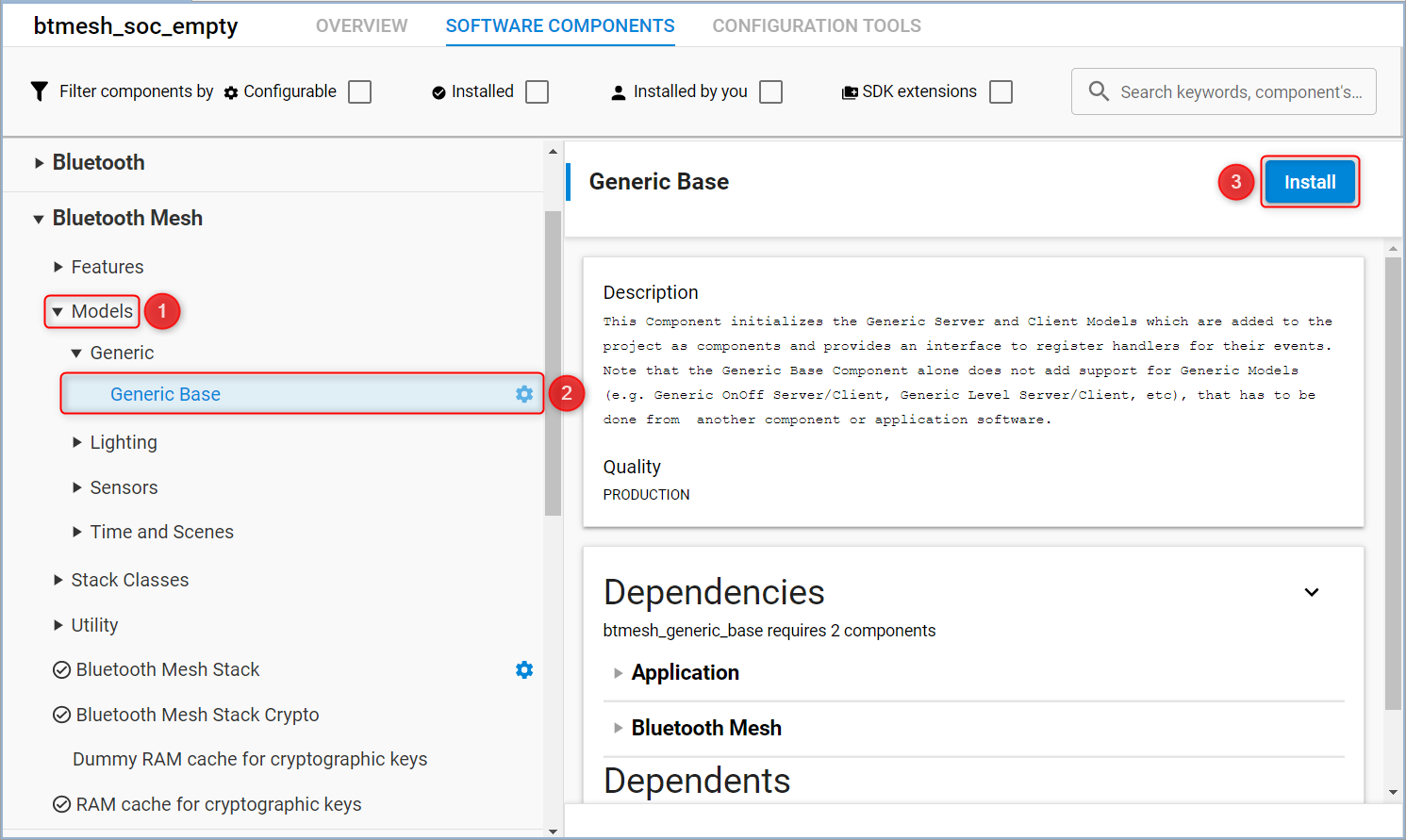Viewport: 1406px width, 840px height.
Task: Click the SDK extensions icon
Action: [850, 92]
